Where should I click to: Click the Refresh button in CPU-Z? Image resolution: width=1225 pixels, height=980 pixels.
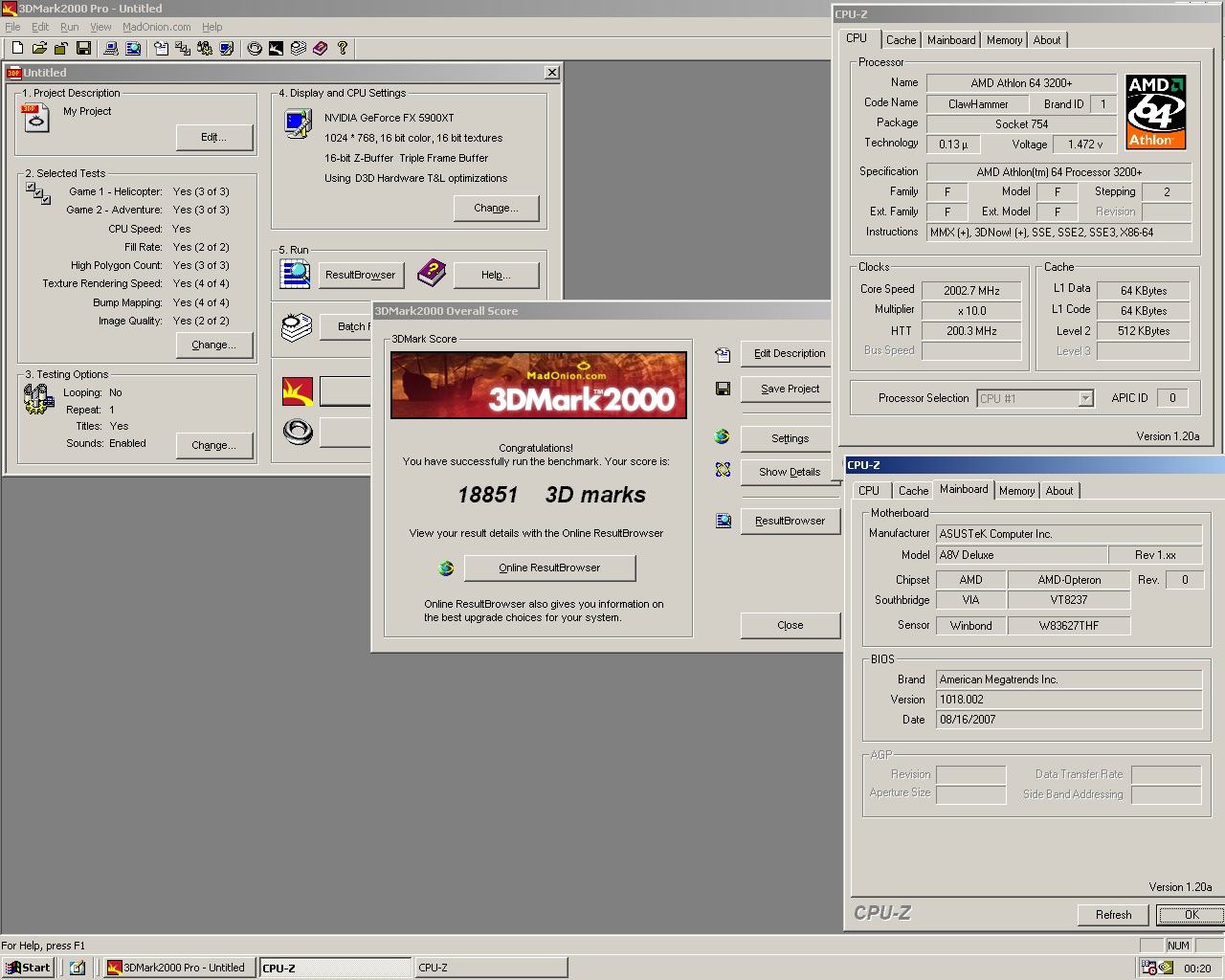click(1113, 915)
